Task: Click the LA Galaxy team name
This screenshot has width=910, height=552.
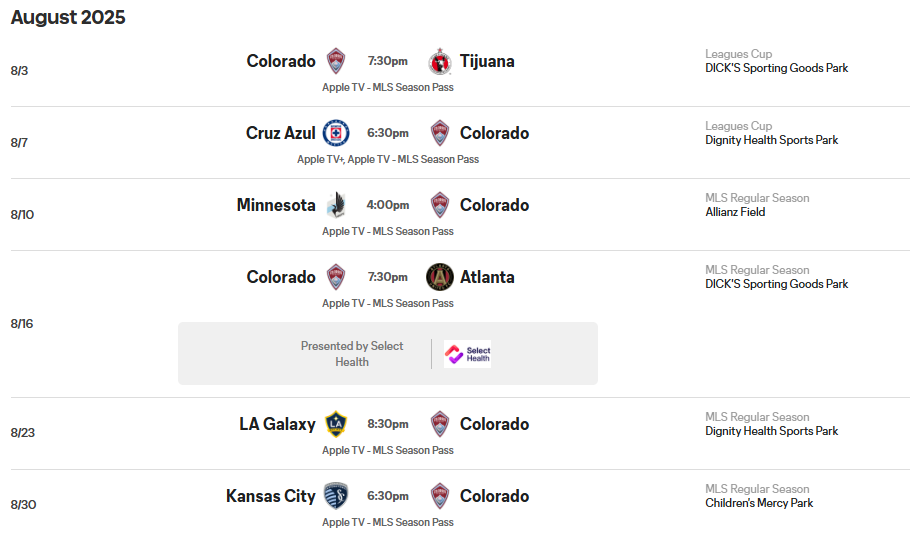Action: pyautogui.click(x=277, y=424)
